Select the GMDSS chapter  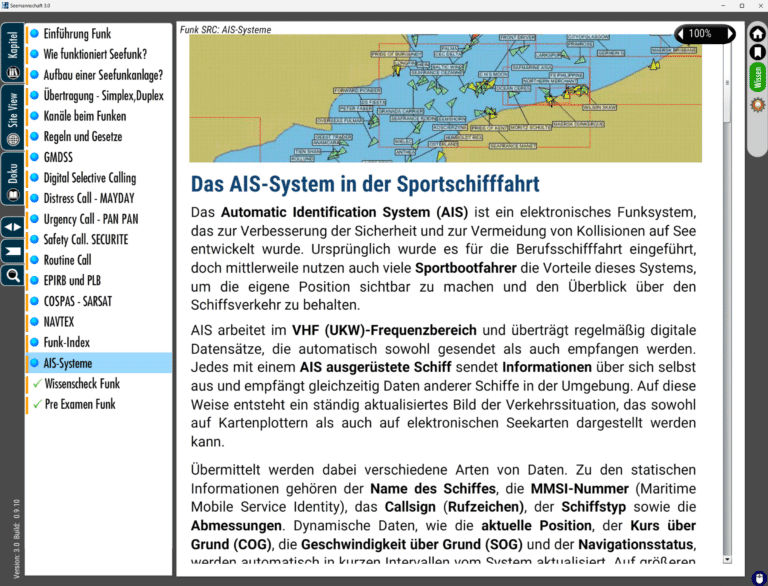98,157
